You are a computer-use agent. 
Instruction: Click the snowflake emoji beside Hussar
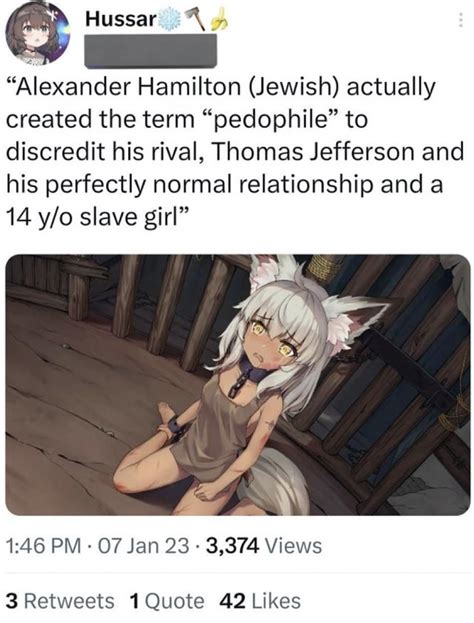click(x=169, y=19)
